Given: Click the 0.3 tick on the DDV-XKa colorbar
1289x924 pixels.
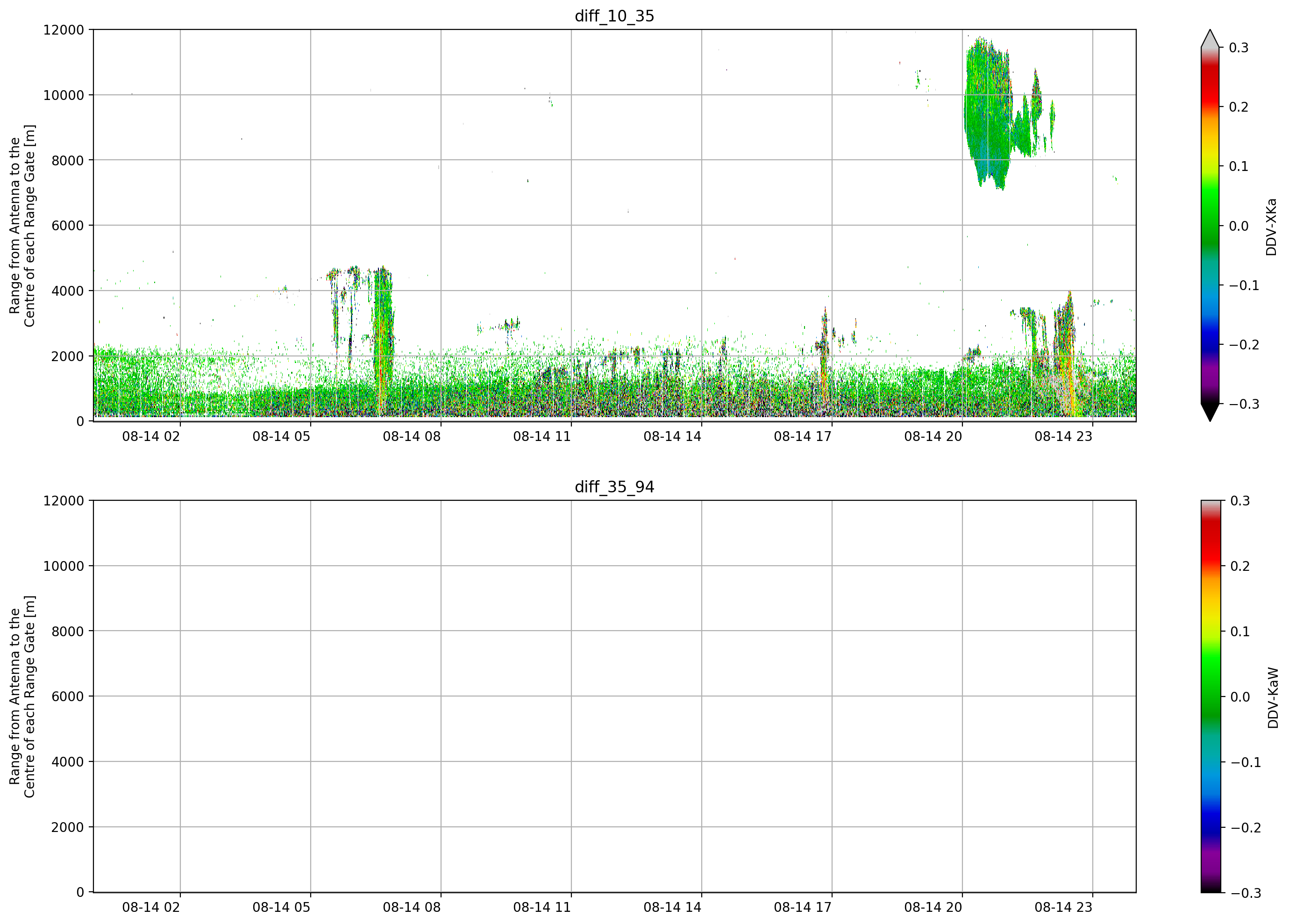Looking at the screenshot, I should [x=1239, y=48].
